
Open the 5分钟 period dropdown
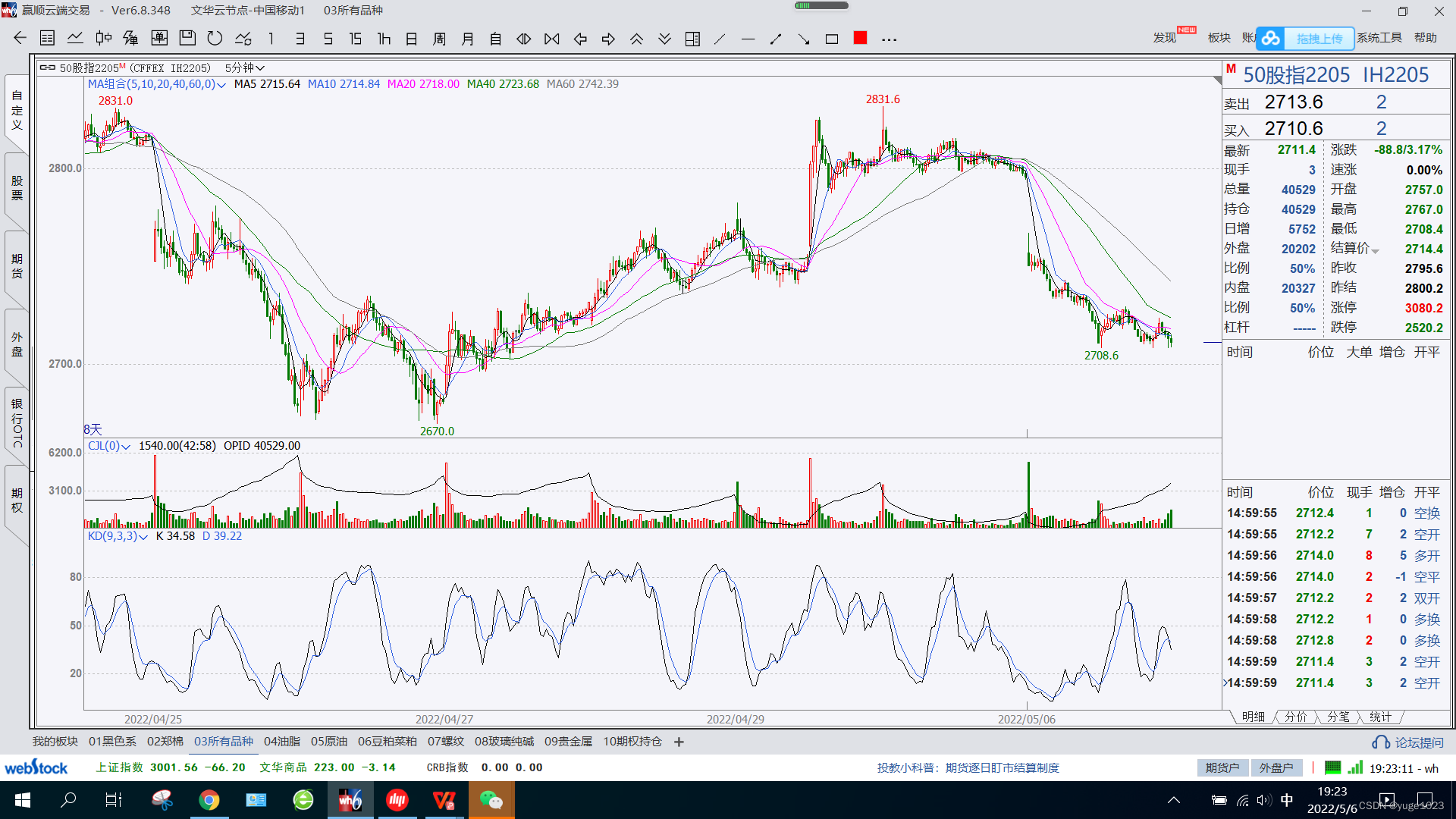pyautogui.click(x=244, y=68)
